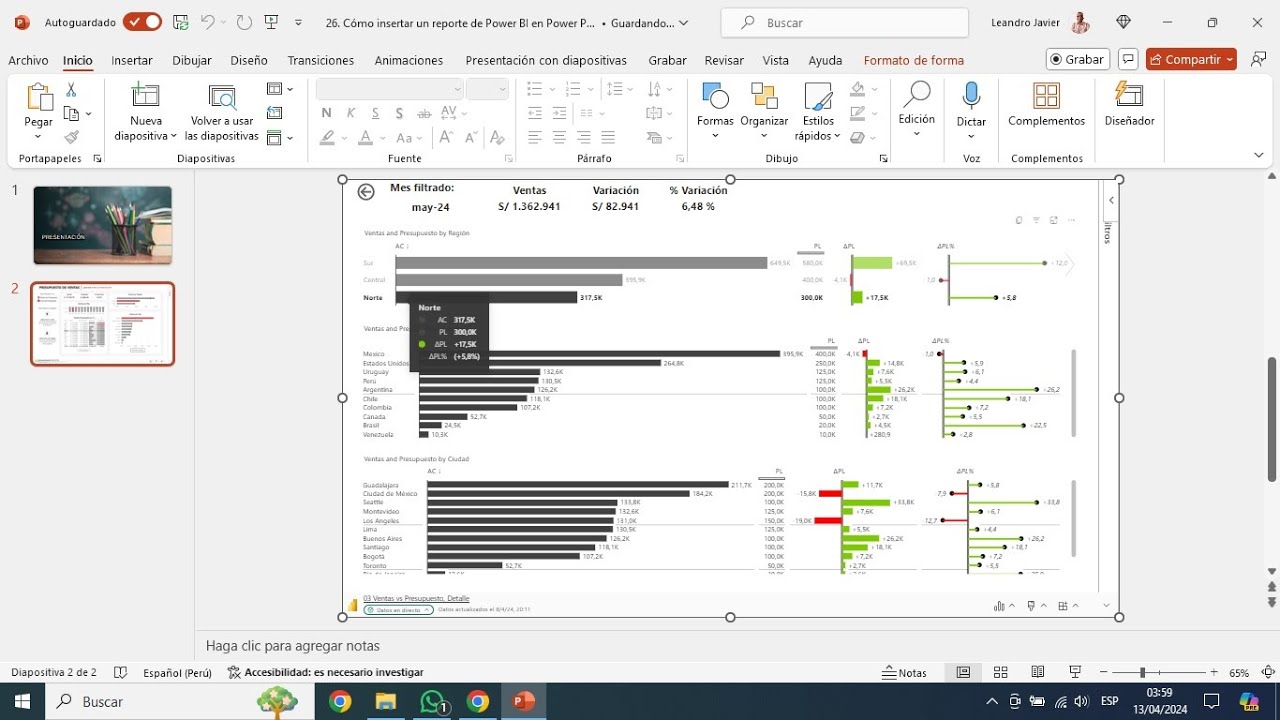1280x720 pixels.
Task: Click the zoom slider handle
Action: point(1142,673)
